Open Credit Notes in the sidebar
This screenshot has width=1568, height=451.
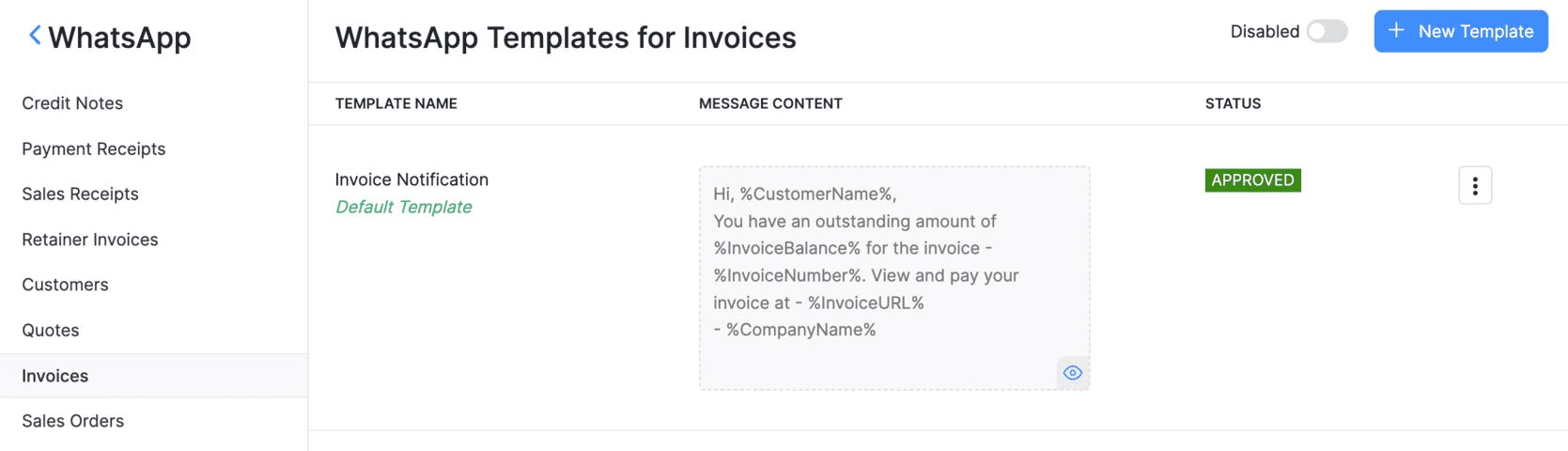pos(72,103)
